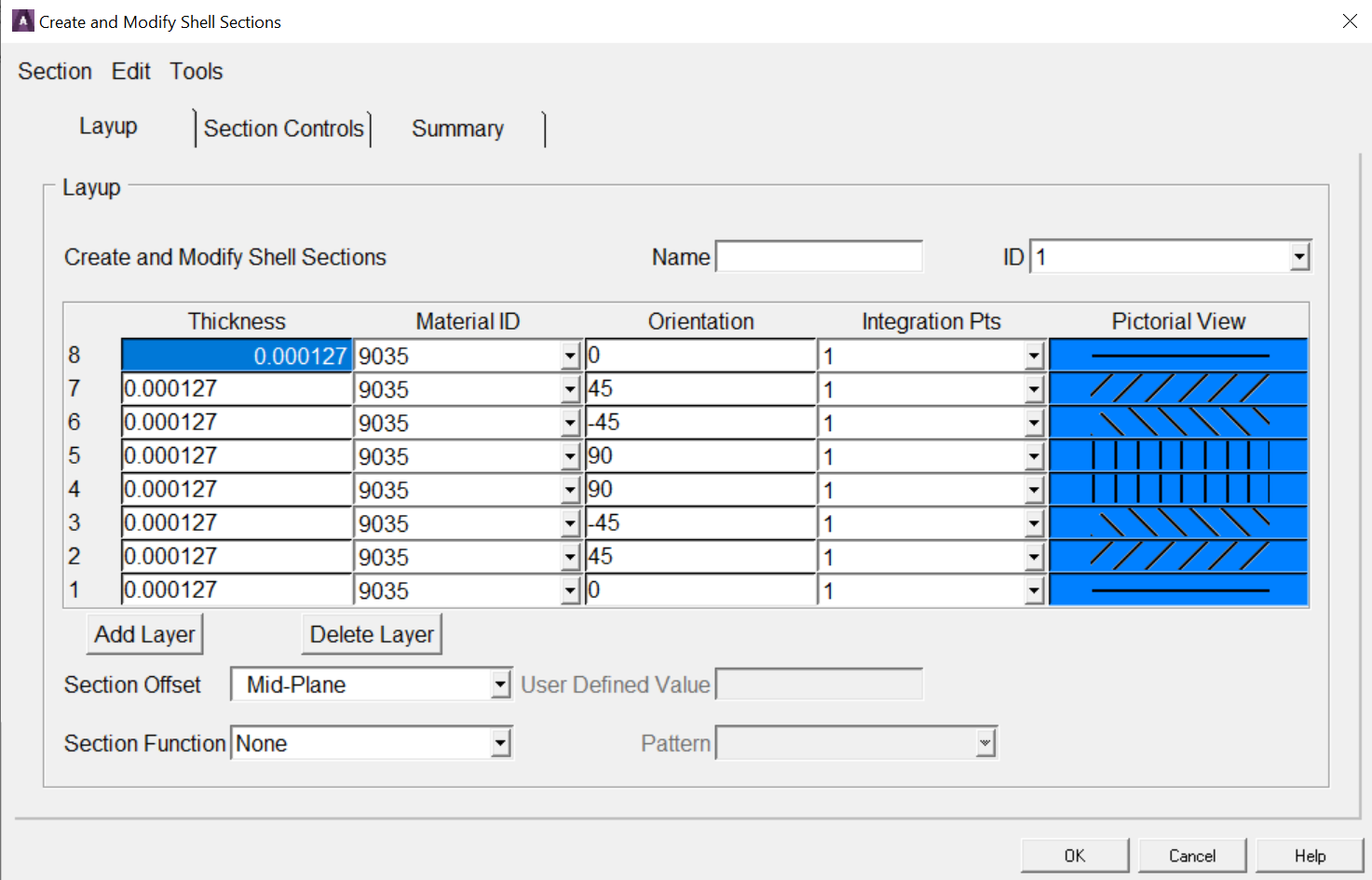Open the Section Function dropdown set to None

500,742
